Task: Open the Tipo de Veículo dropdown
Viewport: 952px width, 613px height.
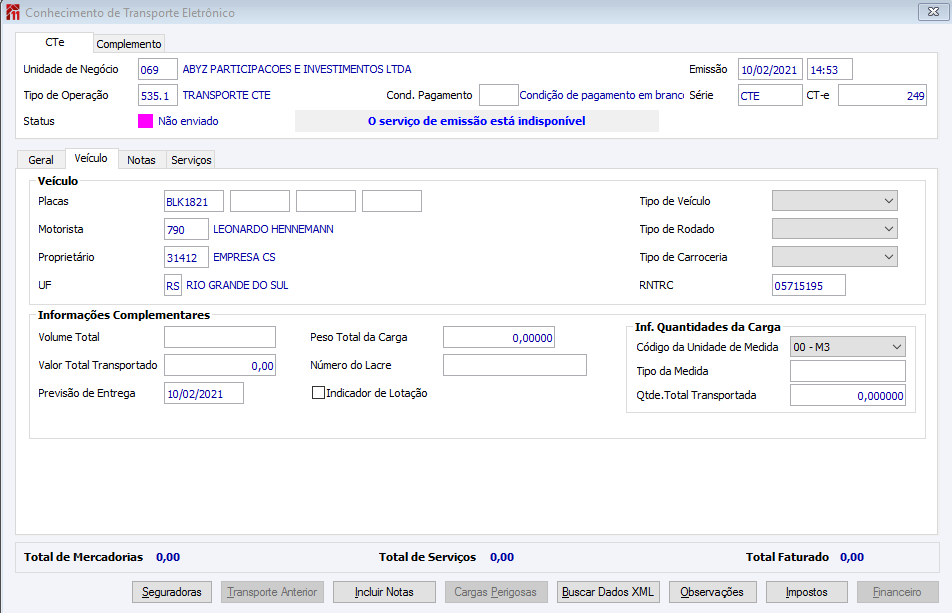Action: (834, 201)
